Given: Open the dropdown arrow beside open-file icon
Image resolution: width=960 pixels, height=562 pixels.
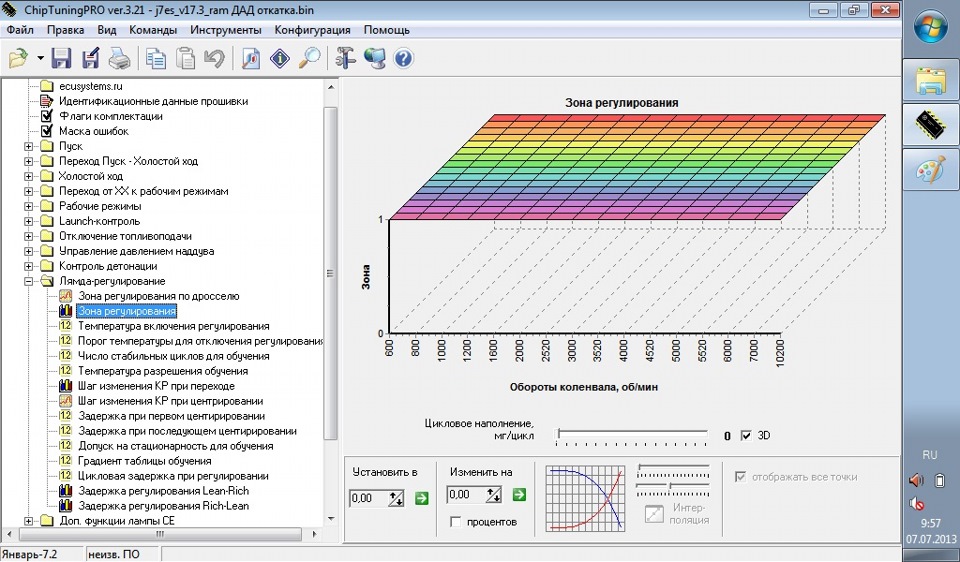Looking at the screenshot, I should (40, 59).
